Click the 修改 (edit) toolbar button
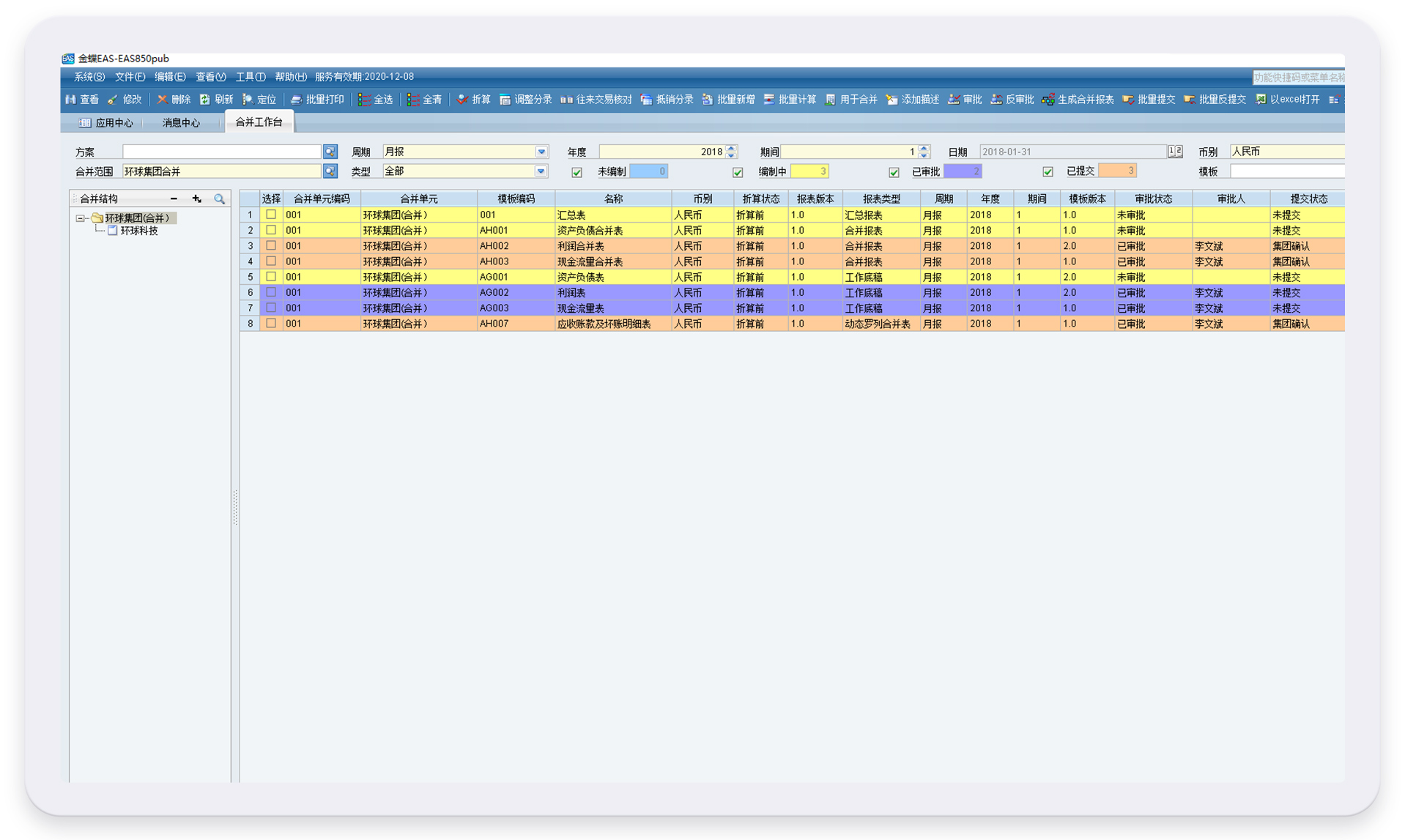The image size is (1405, 840). pos(125,100)
